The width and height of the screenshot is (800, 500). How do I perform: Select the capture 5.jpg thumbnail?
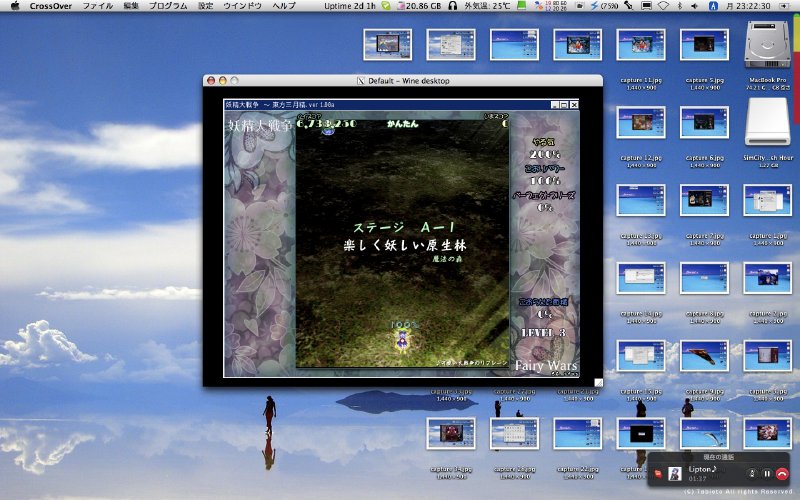click(x=704, y=45)
